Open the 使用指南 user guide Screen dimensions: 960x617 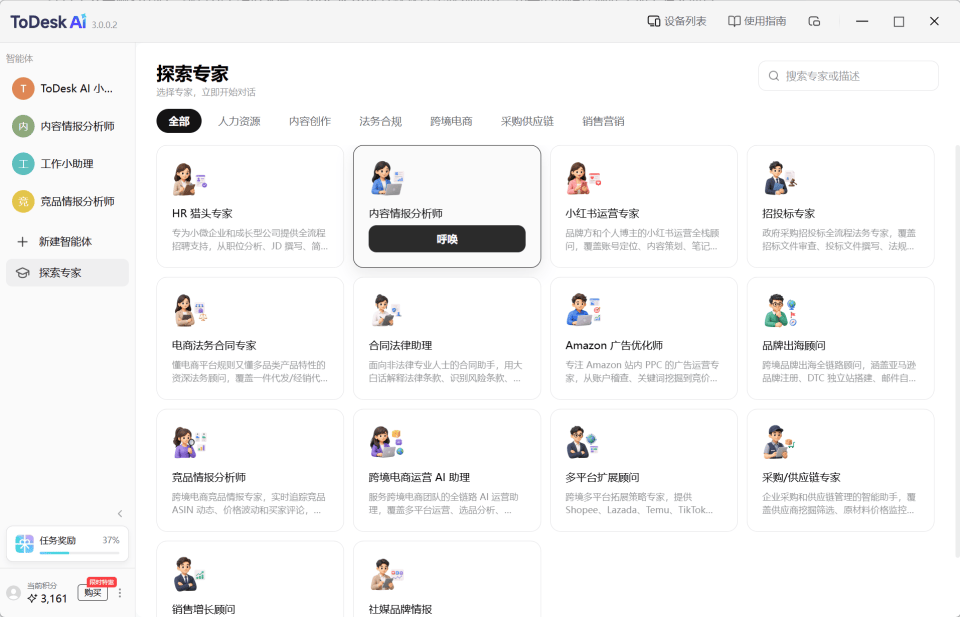pyautogui.click(x=757, y=21)
